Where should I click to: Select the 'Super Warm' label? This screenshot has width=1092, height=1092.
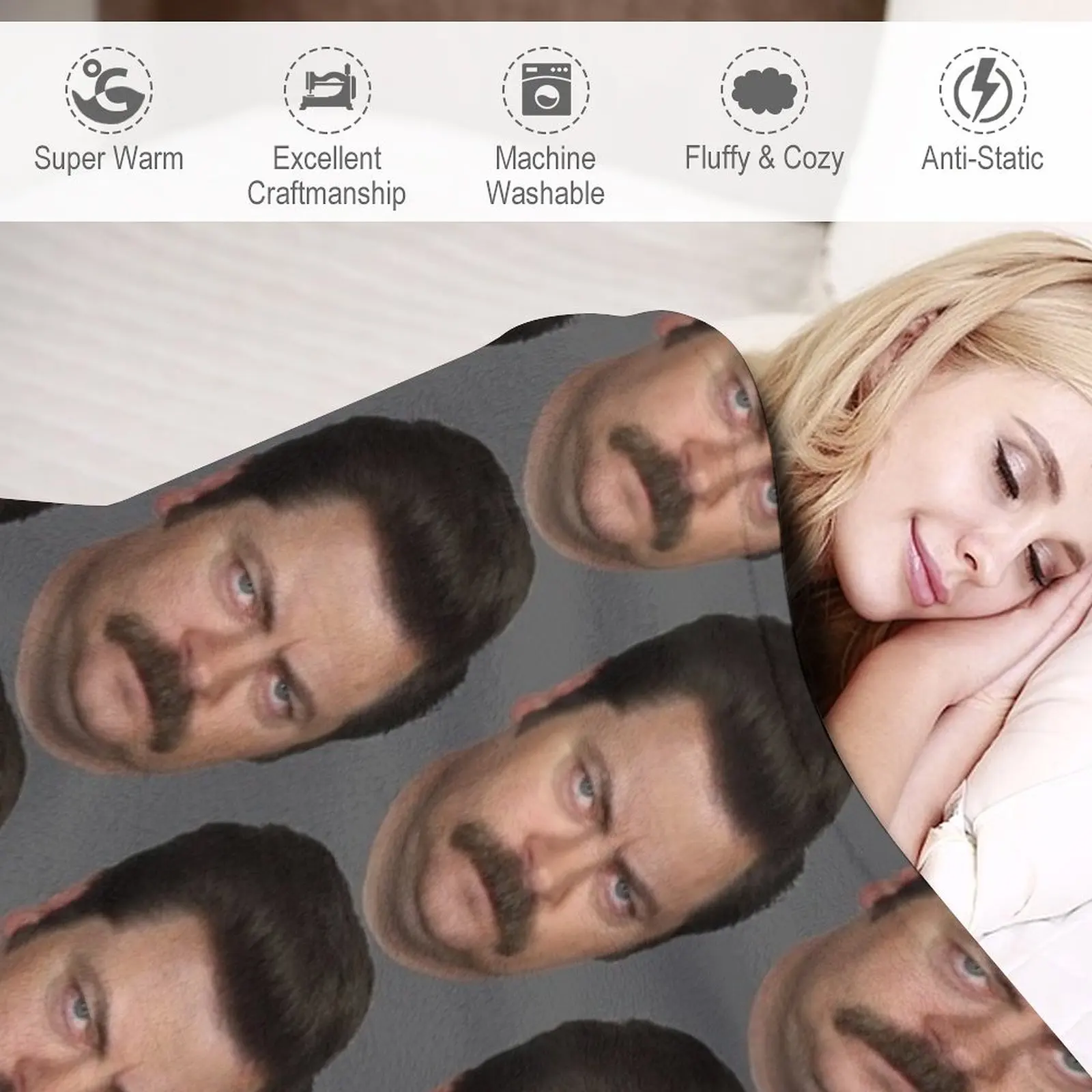pyautogui.click(x=109, y=158)
